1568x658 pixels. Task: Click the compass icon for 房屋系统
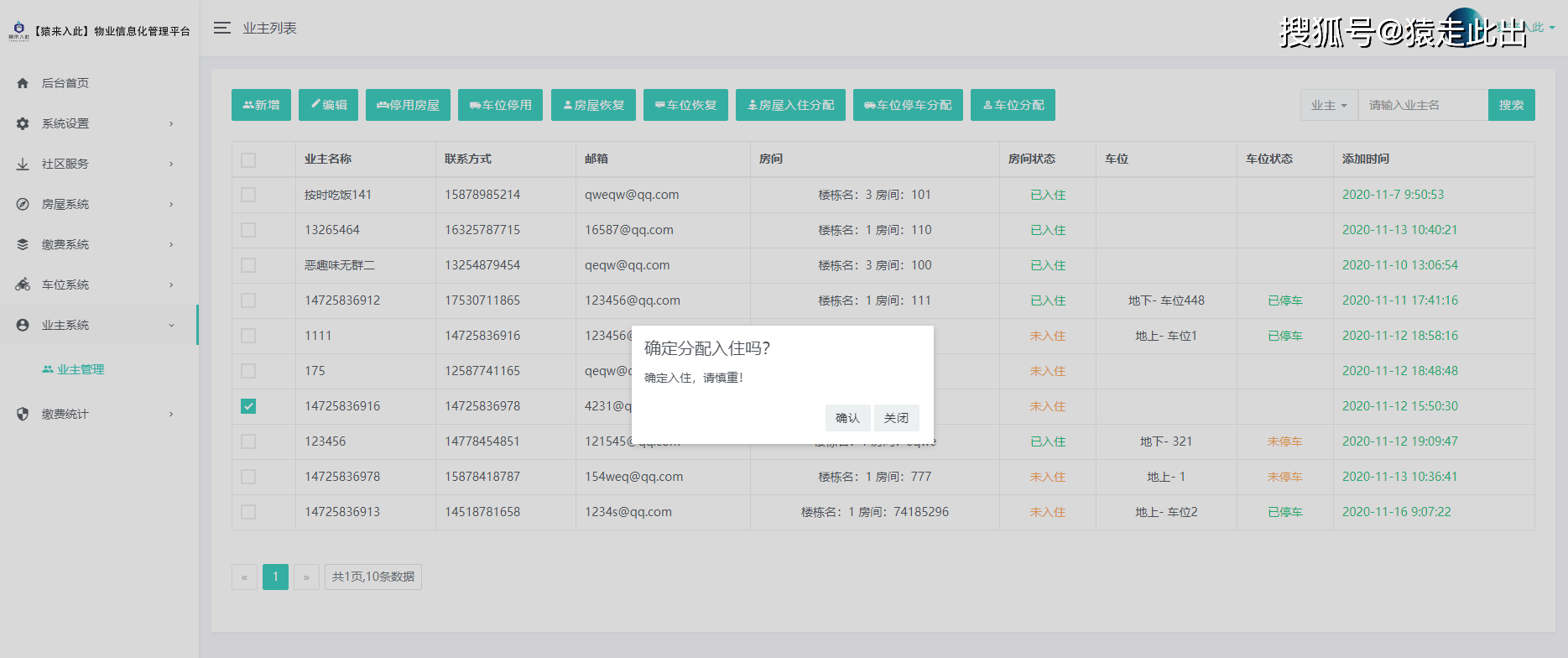[x=23, y=204]
